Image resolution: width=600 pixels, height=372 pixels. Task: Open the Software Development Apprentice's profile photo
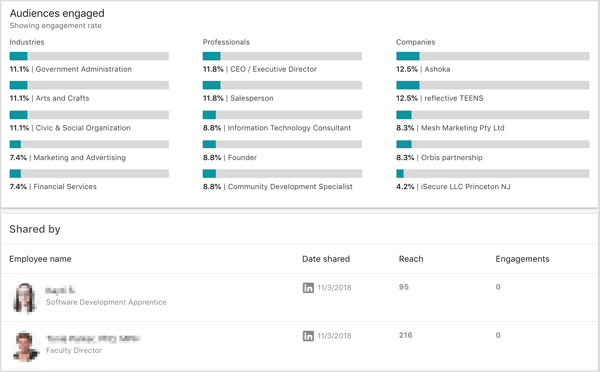(x=25, y=298)
